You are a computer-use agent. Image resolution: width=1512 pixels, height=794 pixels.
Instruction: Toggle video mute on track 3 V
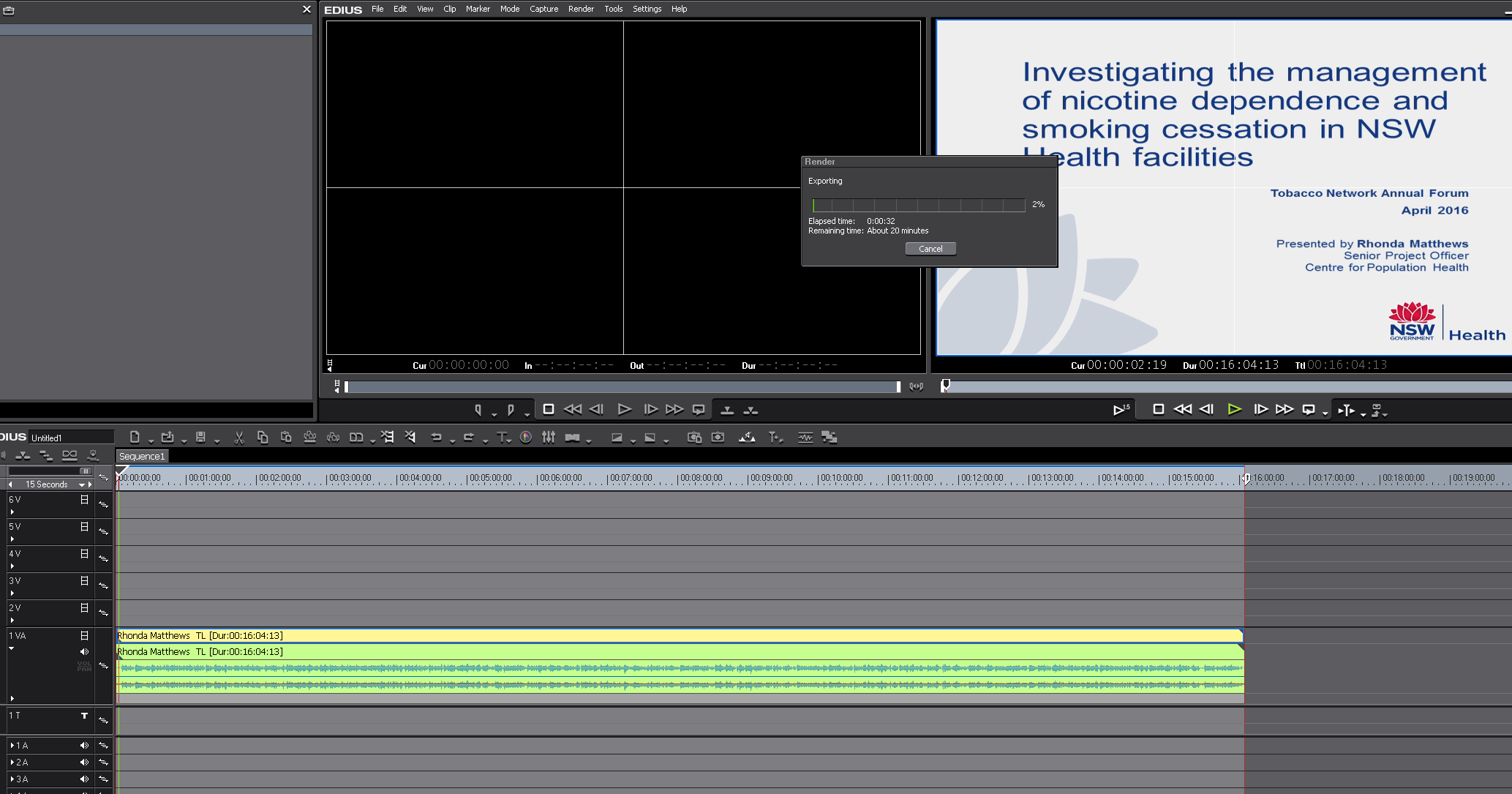[x=84, y=581]
